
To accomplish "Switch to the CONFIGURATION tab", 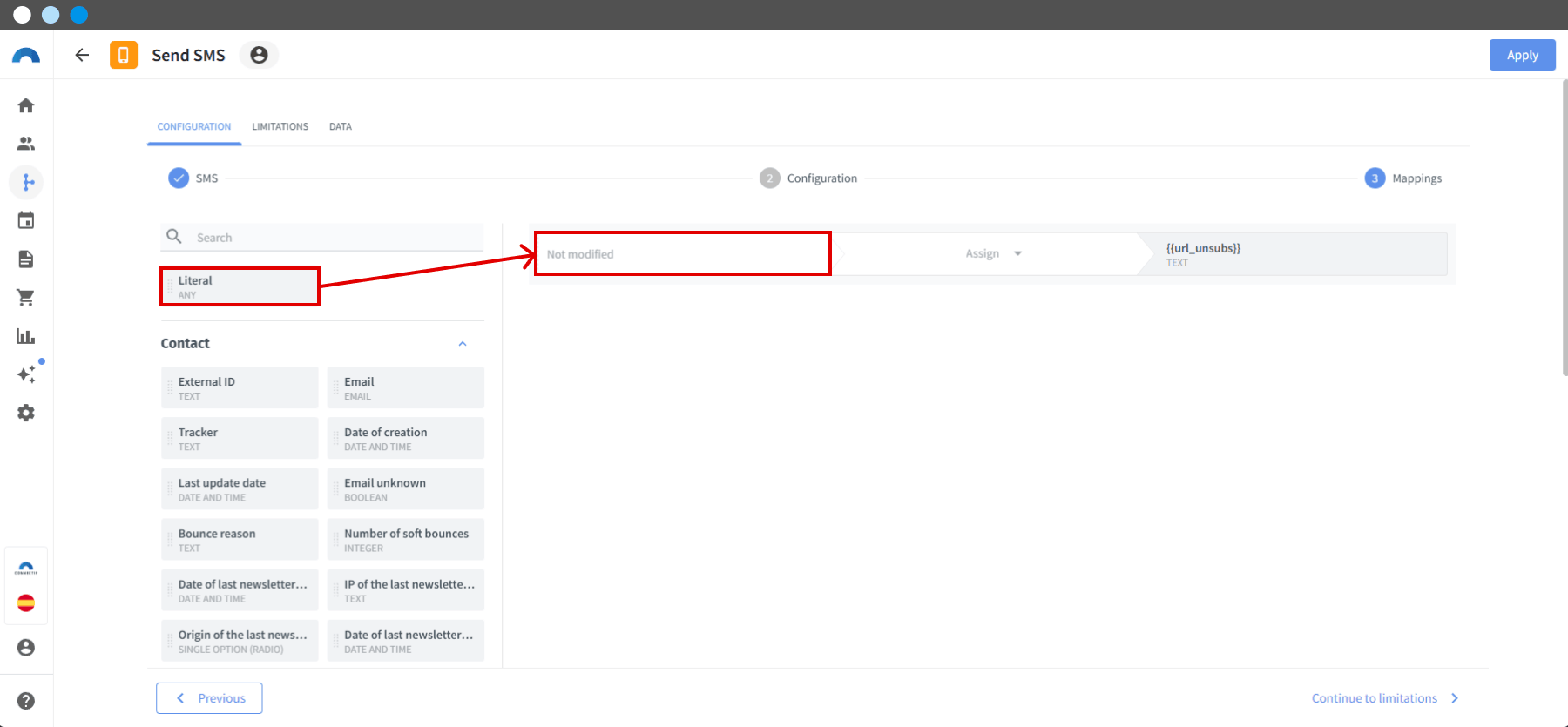I will [194, 127].
